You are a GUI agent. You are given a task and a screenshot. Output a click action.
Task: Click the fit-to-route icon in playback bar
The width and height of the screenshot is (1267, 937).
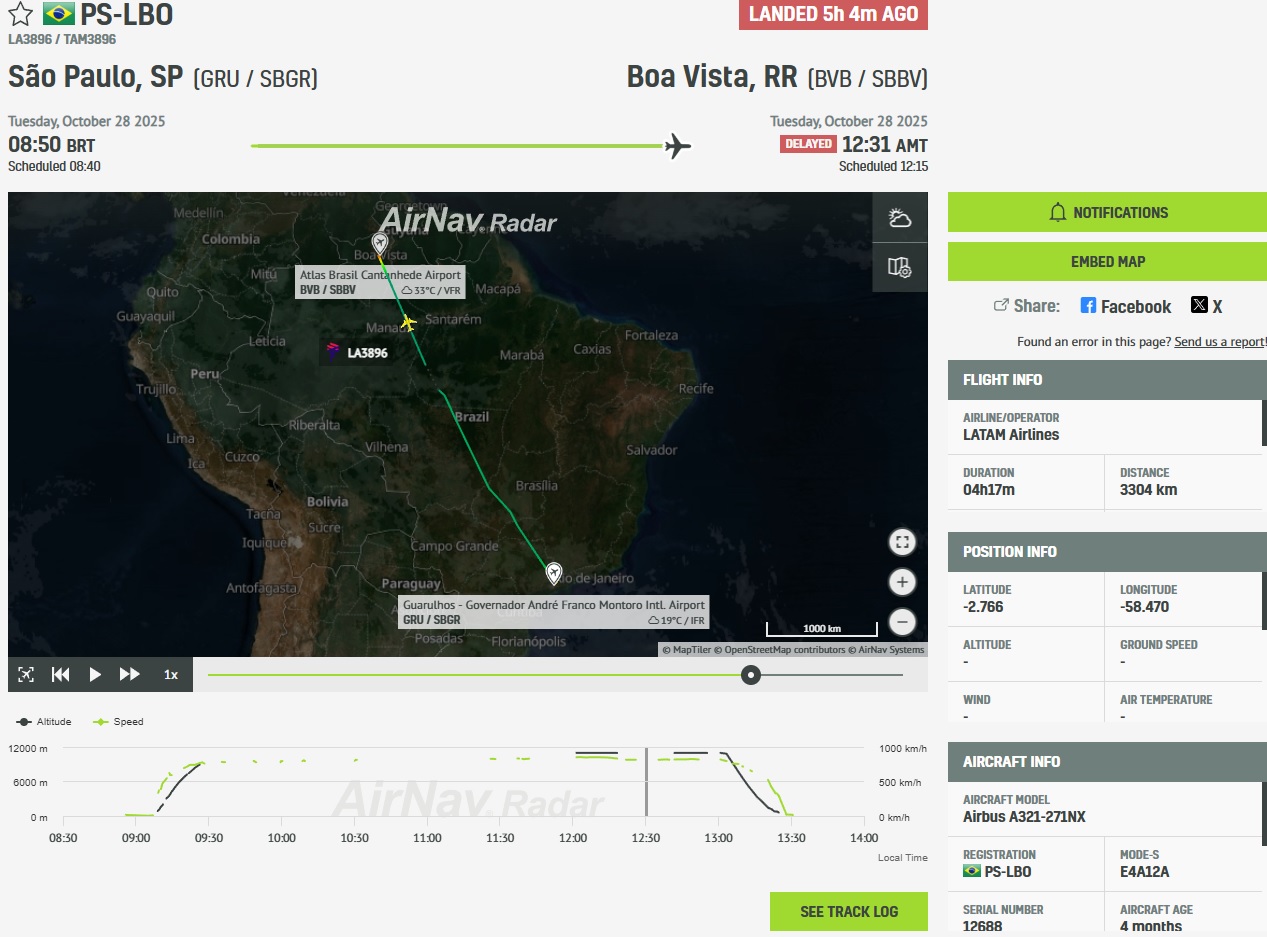point(26,674)
